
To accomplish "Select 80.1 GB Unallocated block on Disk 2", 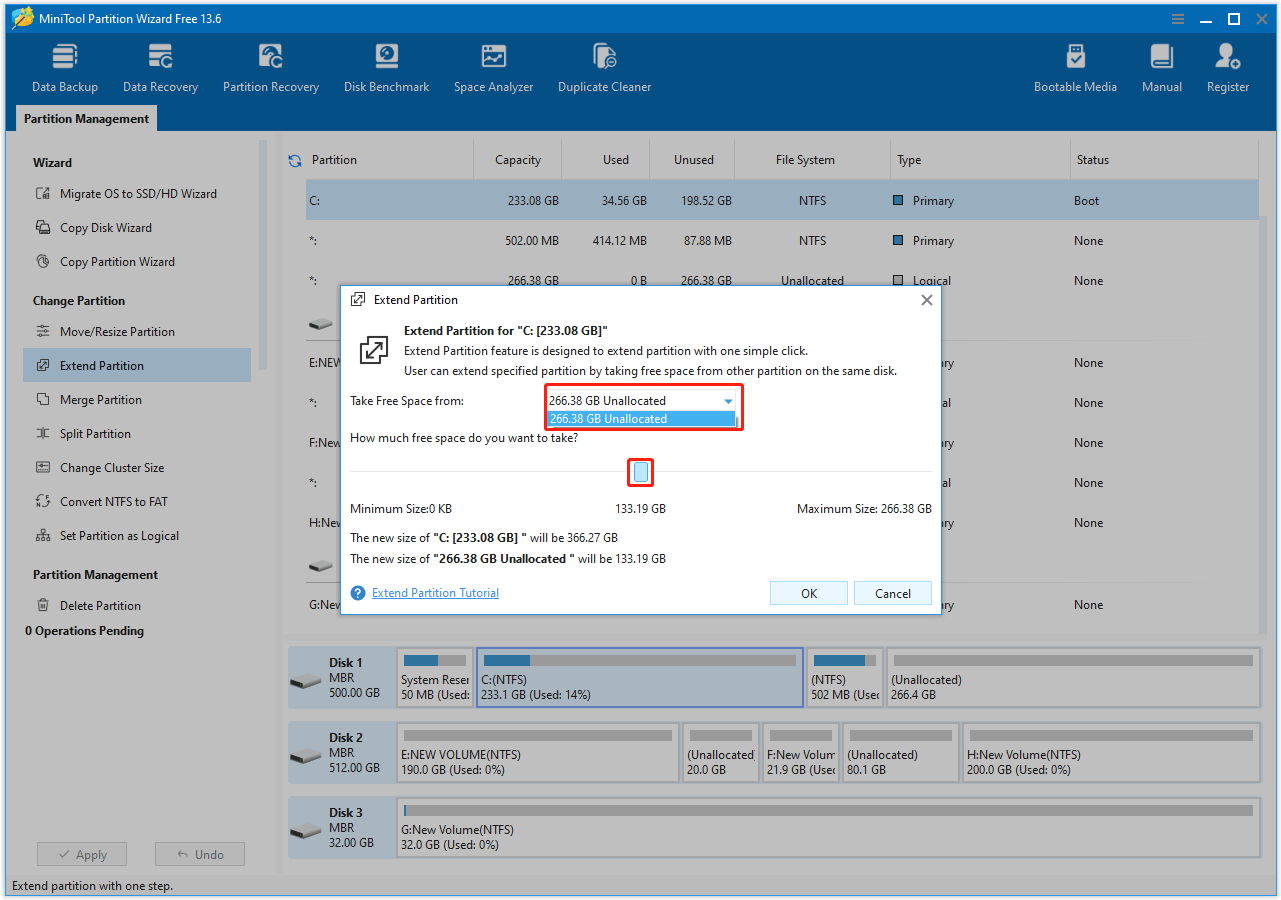I will (901, 753).
